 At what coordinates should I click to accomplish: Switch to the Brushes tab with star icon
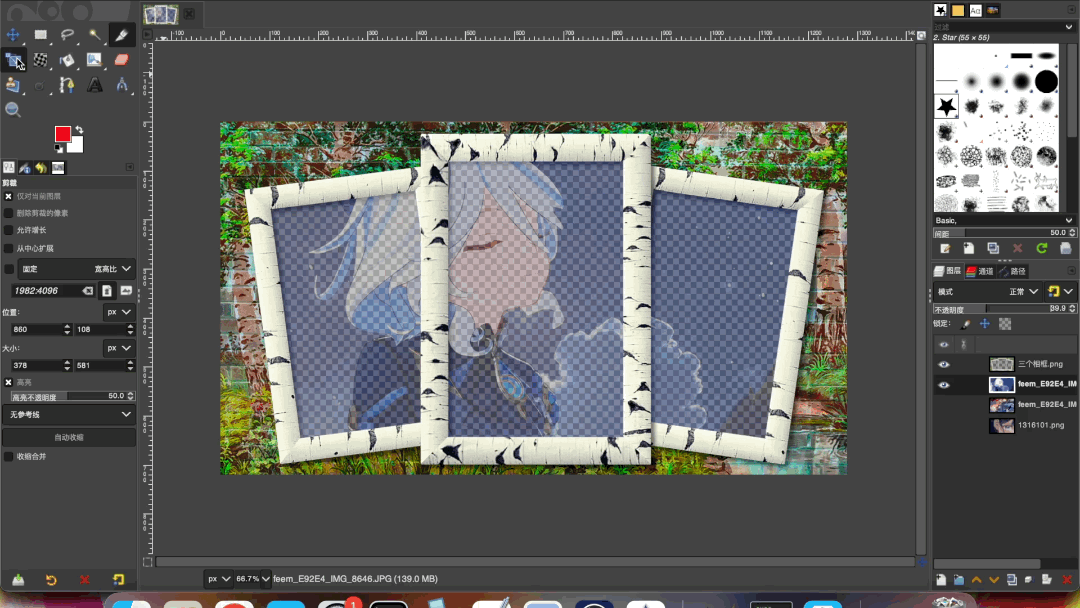[940, 10]
